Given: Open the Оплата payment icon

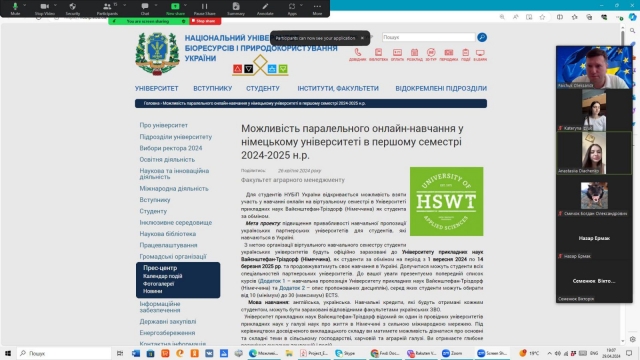Looking at the screenshot, I should (x=397, y=55).
